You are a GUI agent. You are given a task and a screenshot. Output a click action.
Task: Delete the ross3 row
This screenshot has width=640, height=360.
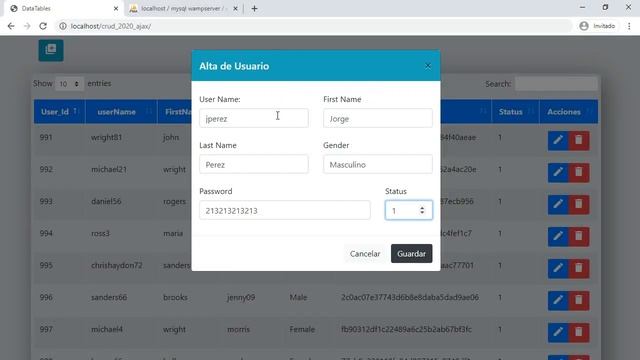[579, 236]
